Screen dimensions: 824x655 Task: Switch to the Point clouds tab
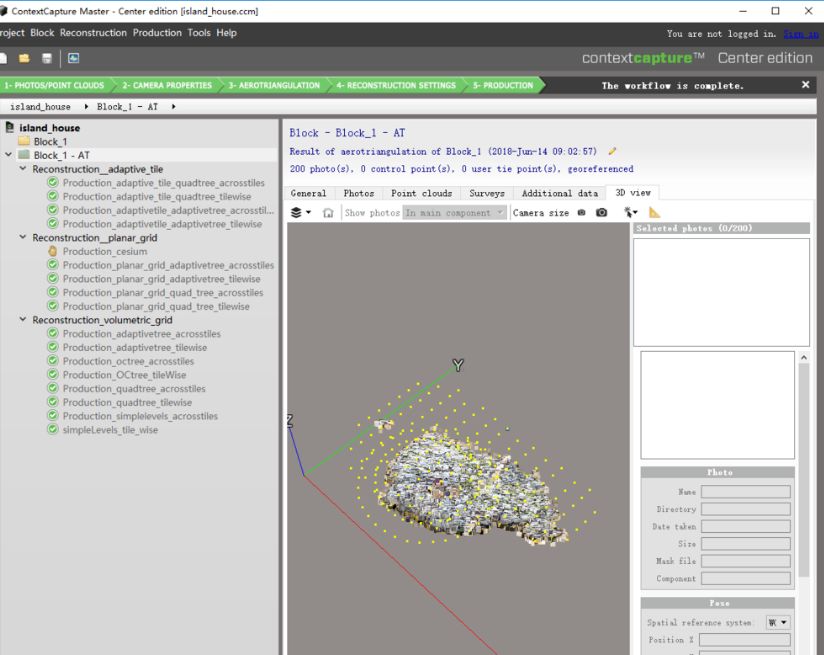(421, 193)
